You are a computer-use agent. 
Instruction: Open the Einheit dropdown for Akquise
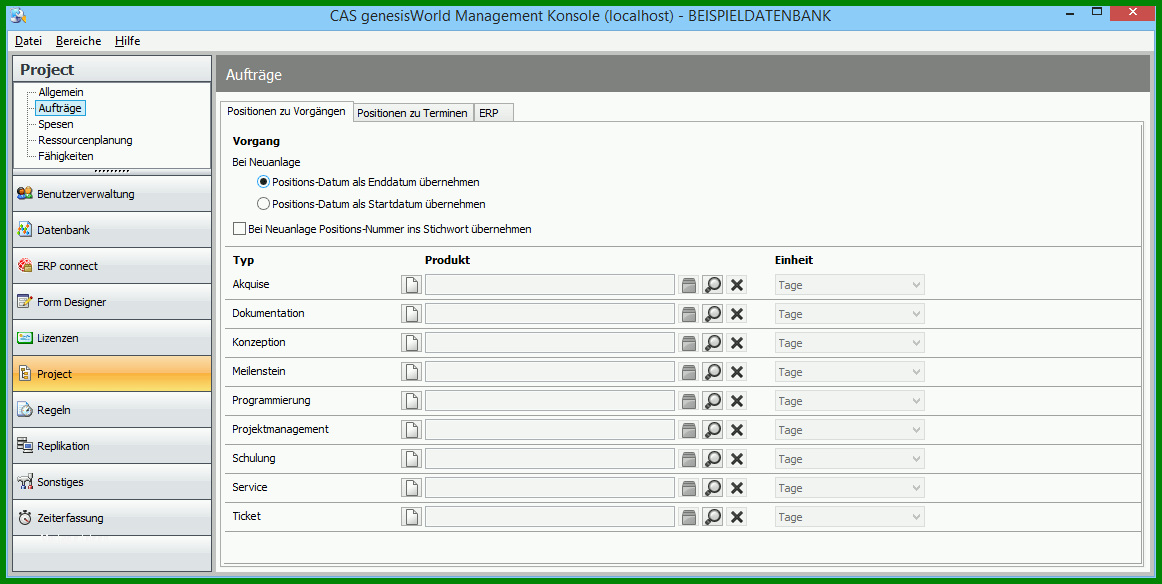(849, 285)
